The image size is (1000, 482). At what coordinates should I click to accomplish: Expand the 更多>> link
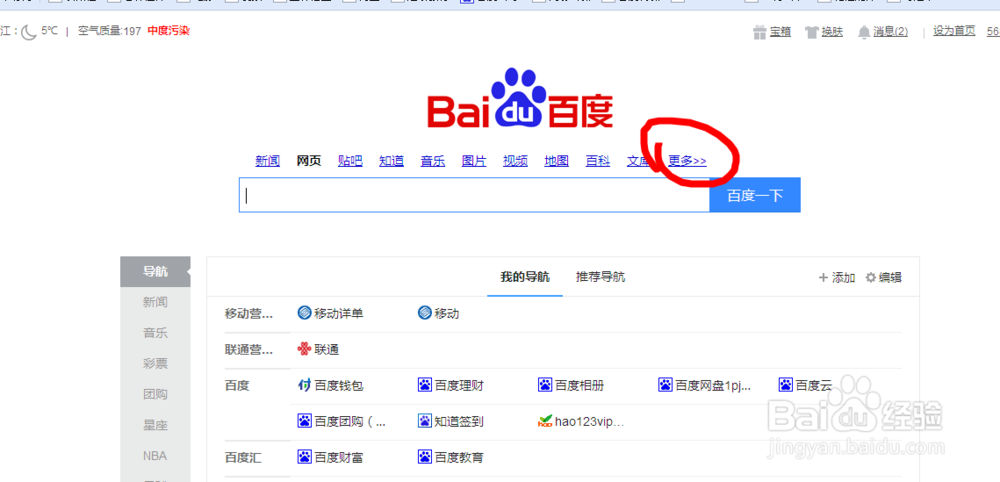(687, 161)
